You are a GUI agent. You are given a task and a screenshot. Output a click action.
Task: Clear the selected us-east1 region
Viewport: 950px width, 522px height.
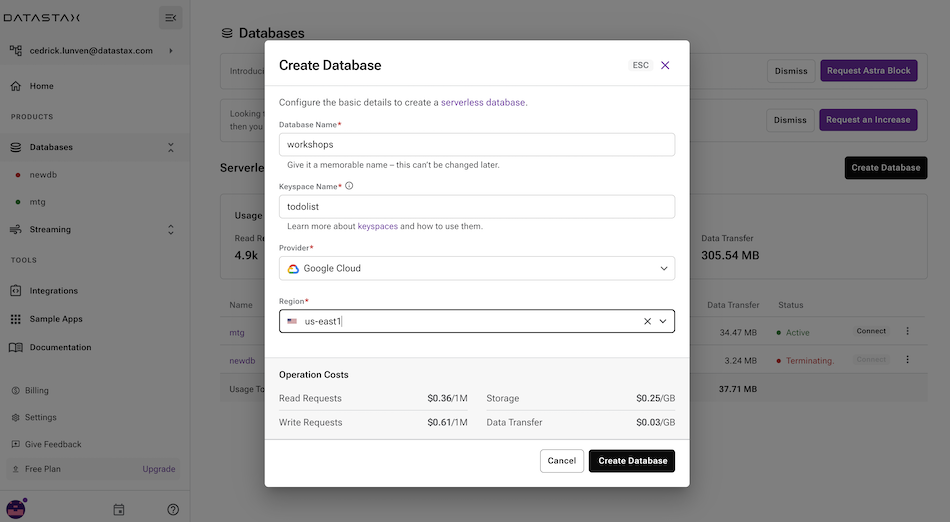pyautogui.click(x=647, y=321)
